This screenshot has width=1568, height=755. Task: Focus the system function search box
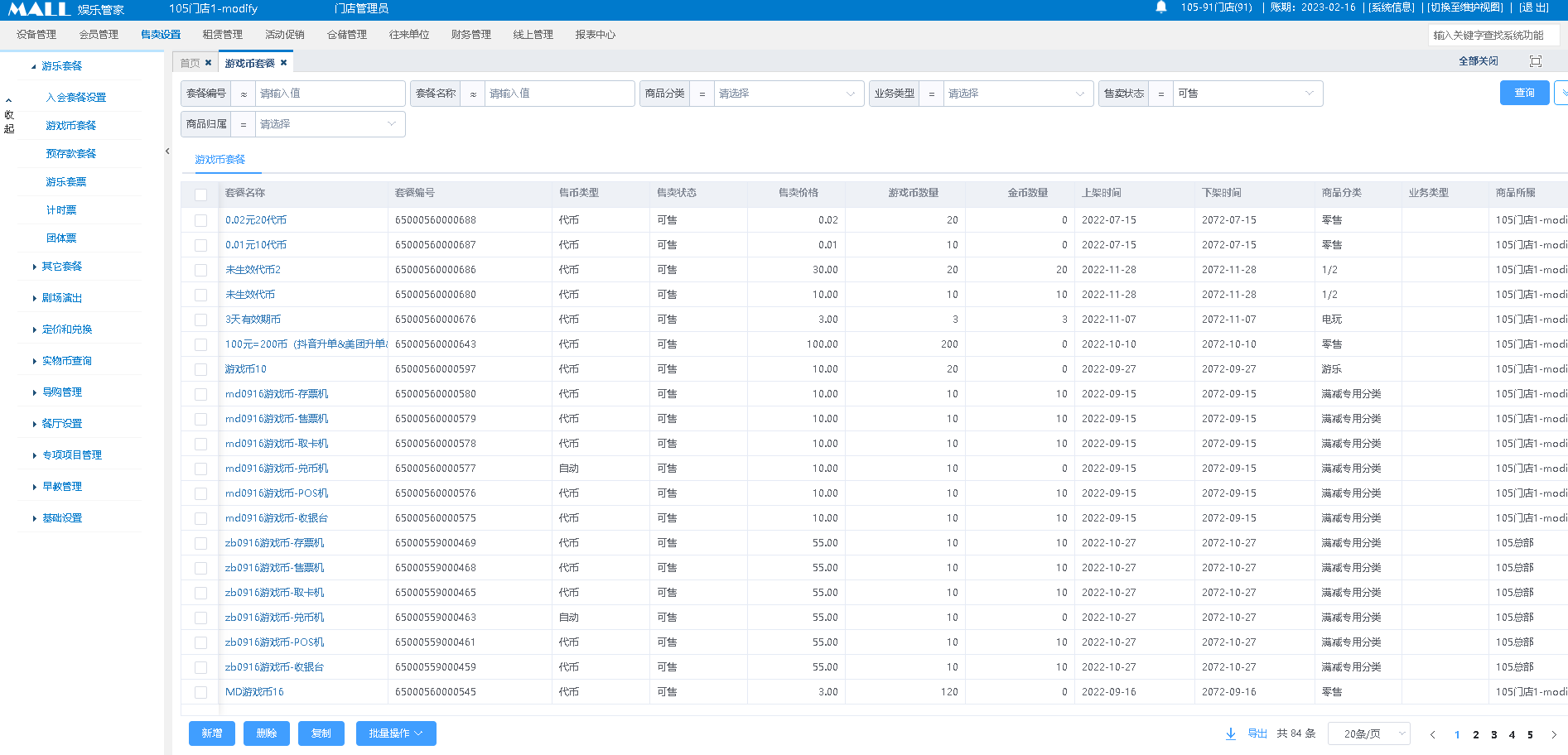[x=1493, y=35]
